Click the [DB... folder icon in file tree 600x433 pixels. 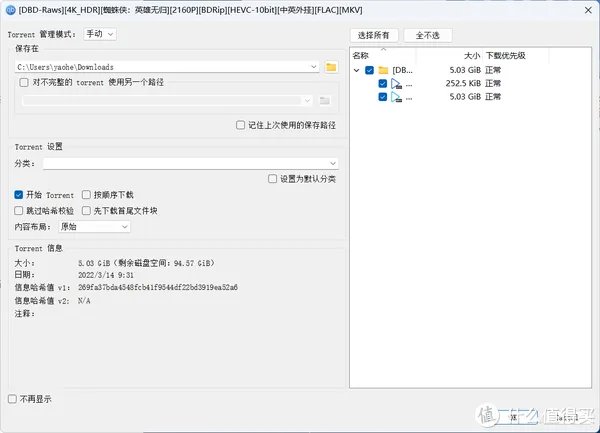click(x=383, y=70)
